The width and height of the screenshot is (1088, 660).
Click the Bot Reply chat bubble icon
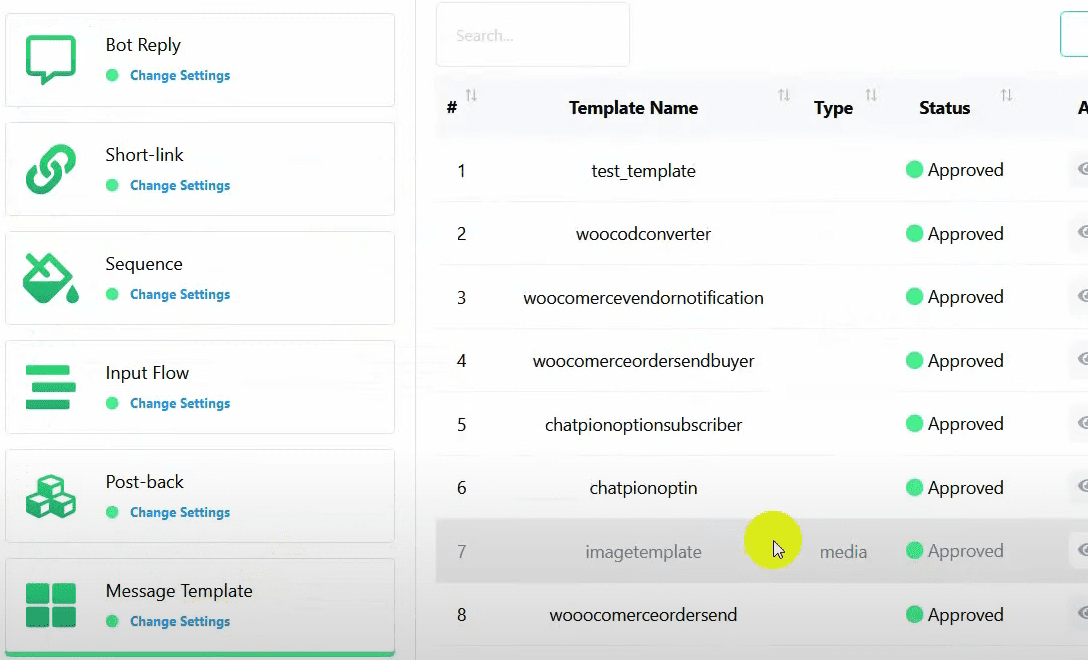[x=50, y=59]
